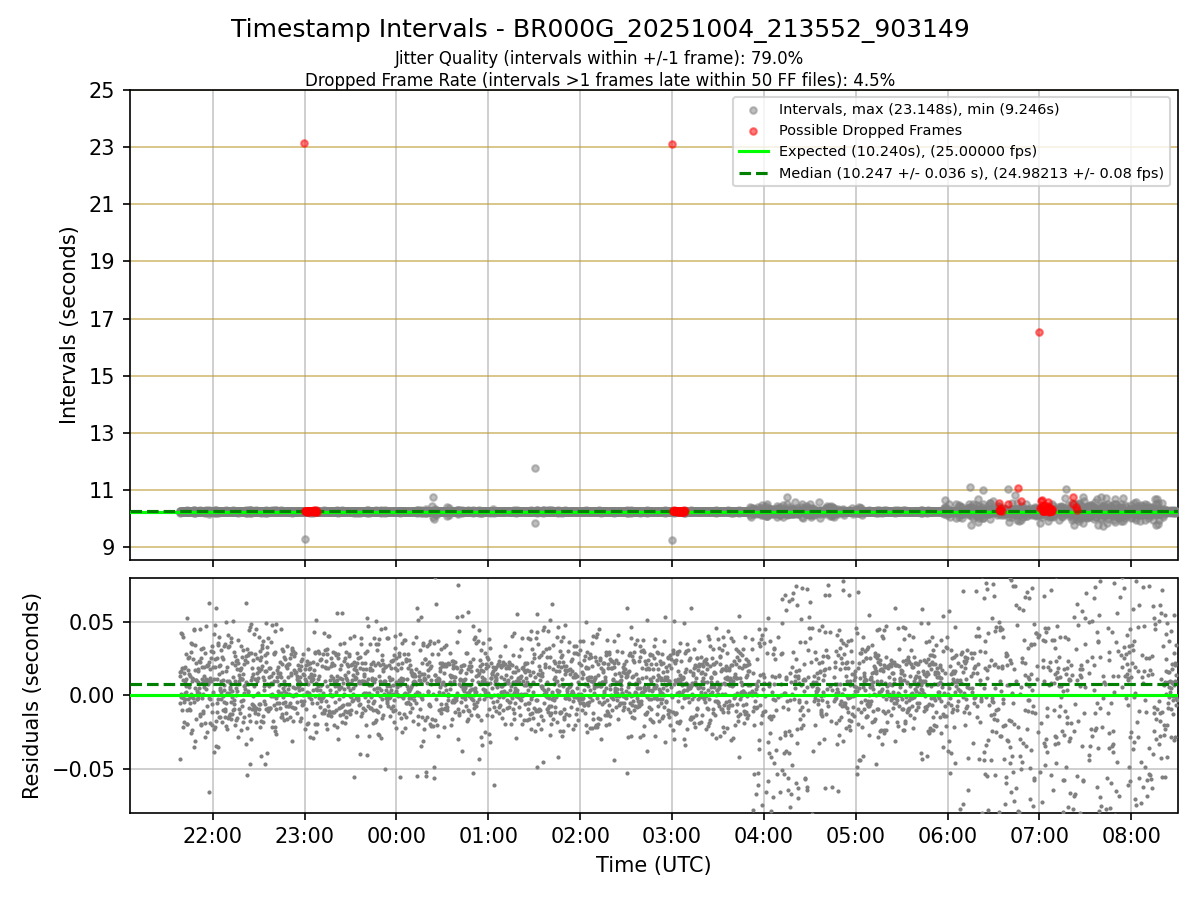This screenshot has width=1200, height=900.
Task: Click the '02:00' x-axis tick label
Action: pos(580,834)
